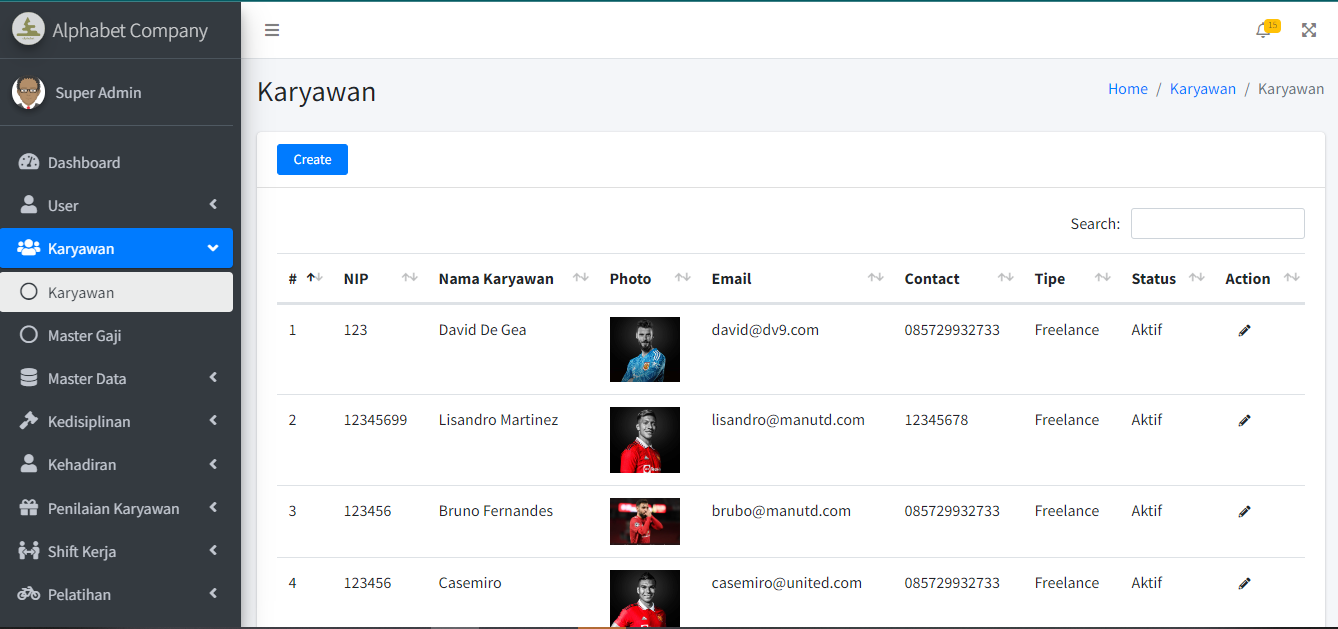Open Dashboard from the sidebar
The width and height of the screenshot is (1338, 629).
click(x=84, y=162)
